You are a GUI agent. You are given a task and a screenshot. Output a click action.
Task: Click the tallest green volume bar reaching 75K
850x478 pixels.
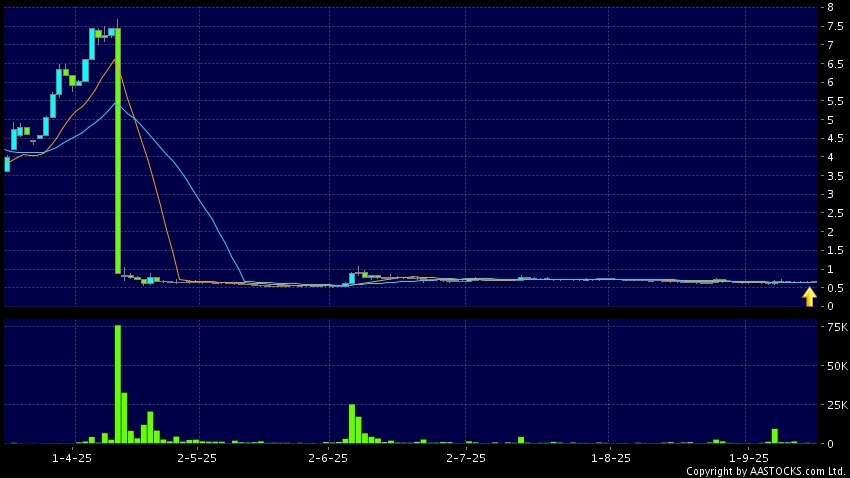(118, 384)
